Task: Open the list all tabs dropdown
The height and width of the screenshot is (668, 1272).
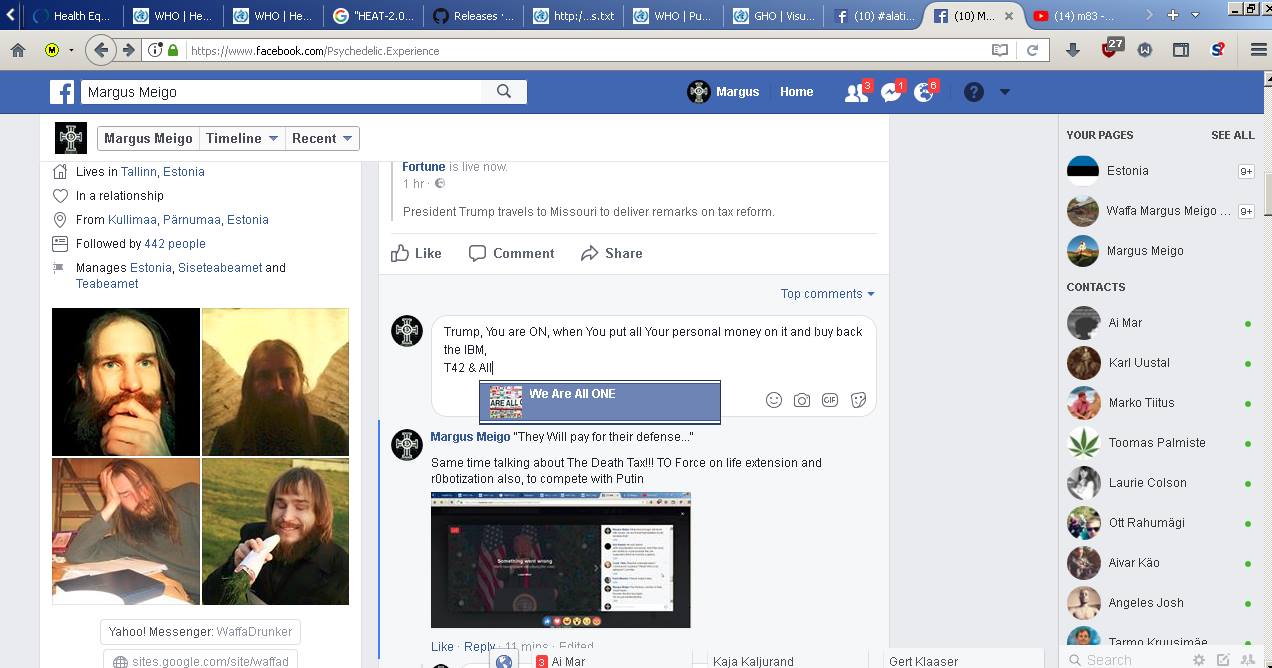Action: click(1195, 15)
